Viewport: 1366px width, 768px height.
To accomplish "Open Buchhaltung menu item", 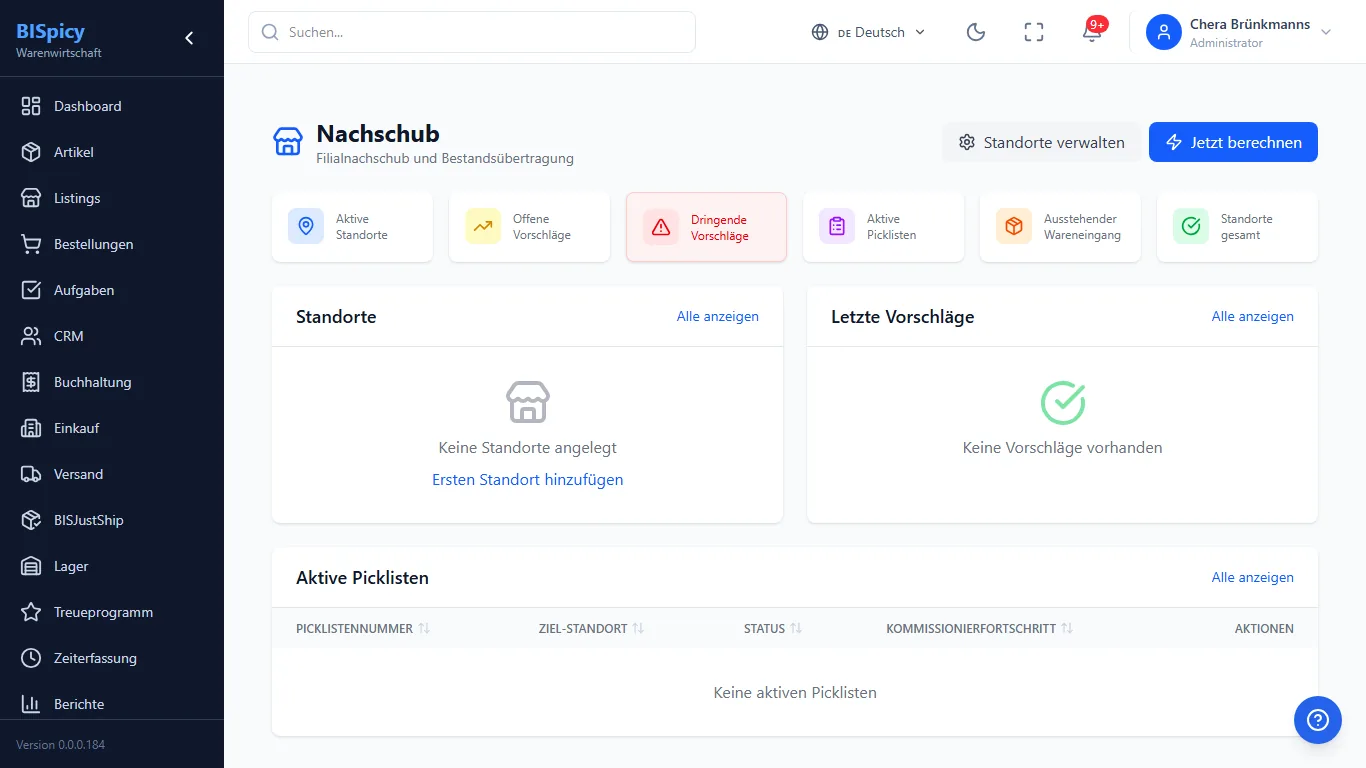I will tap(112, 382).
